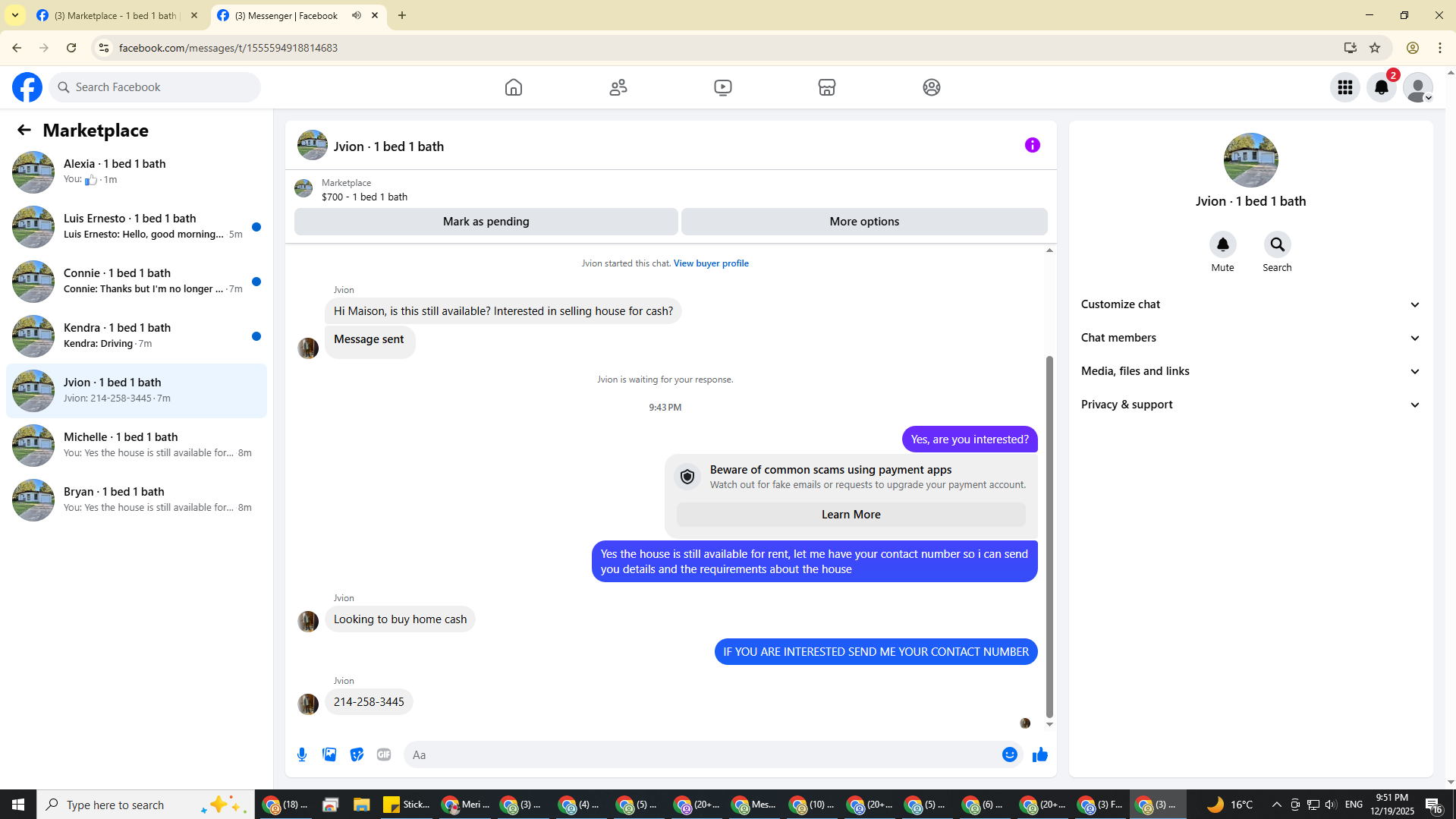Click Jvion's profile thumbnail in right panel
1456x819 pixels.
[x=1250, y=160]
